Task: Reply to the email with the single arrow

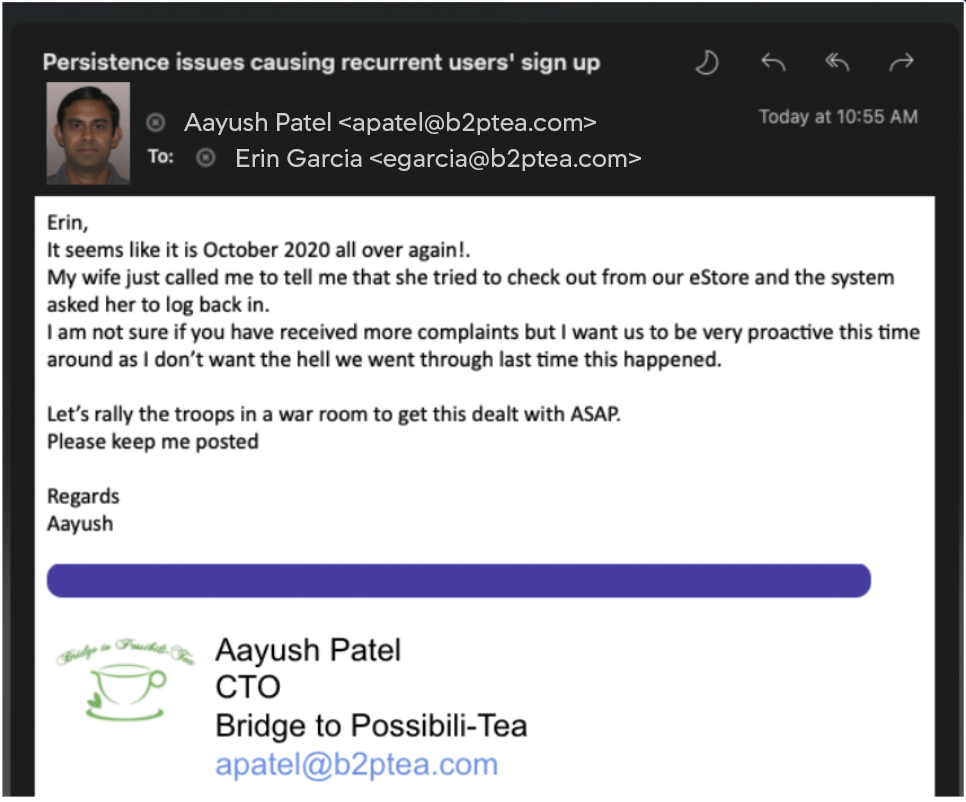Action: [x=772, y=63]
